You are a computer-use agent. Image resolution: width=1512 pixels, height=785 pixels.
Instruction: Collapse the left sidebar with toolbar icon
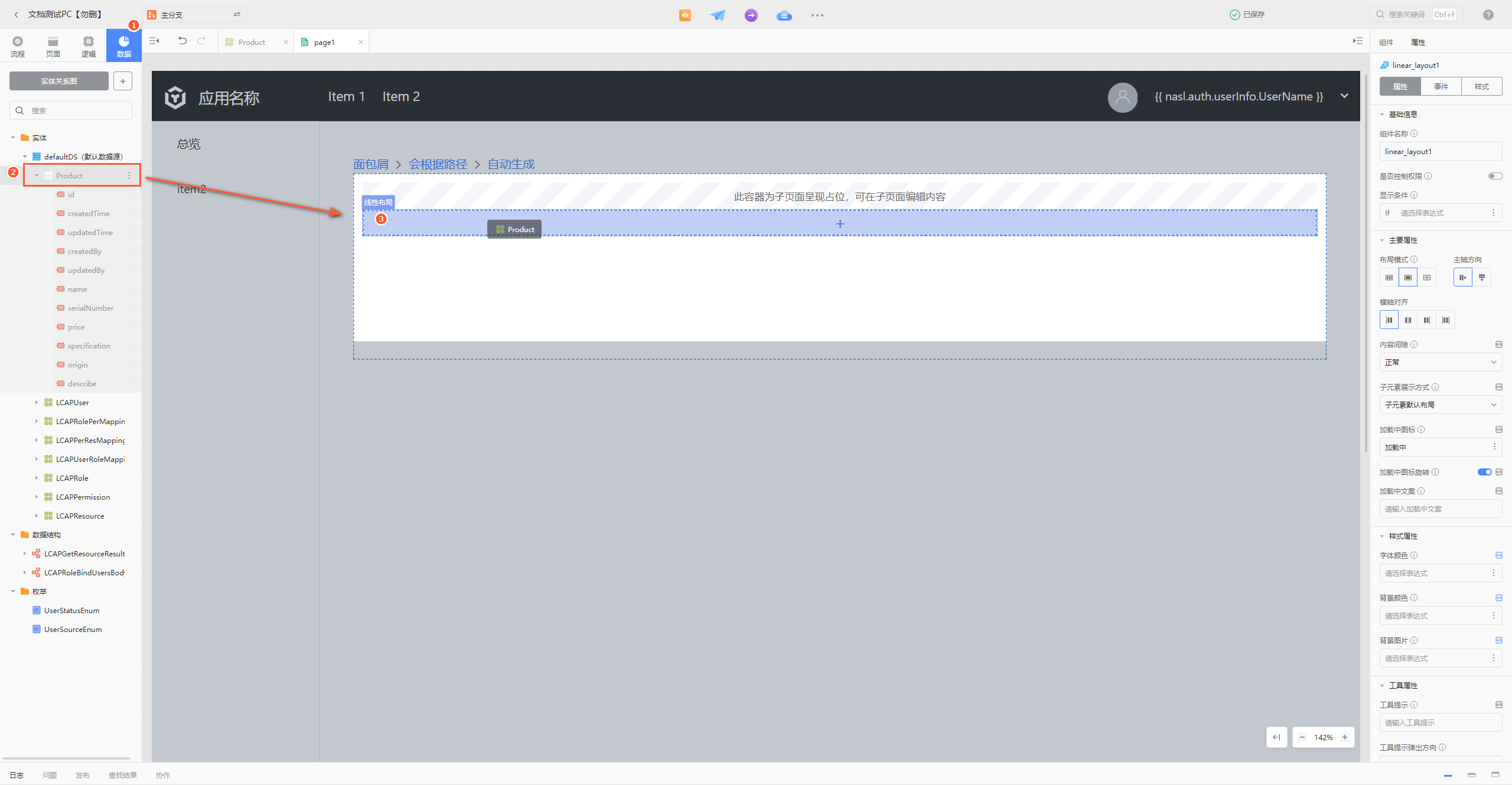coord(154,41)
